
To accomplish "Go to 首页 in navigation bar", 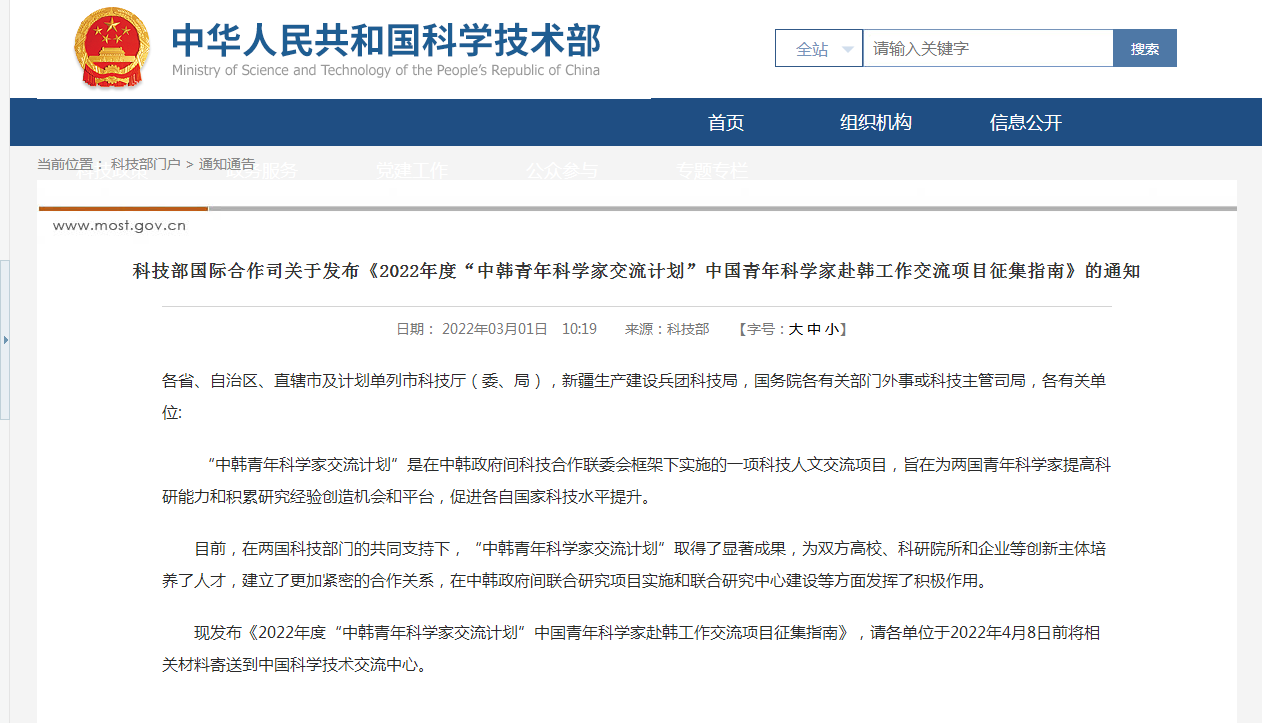I will [x=726, y=123].
